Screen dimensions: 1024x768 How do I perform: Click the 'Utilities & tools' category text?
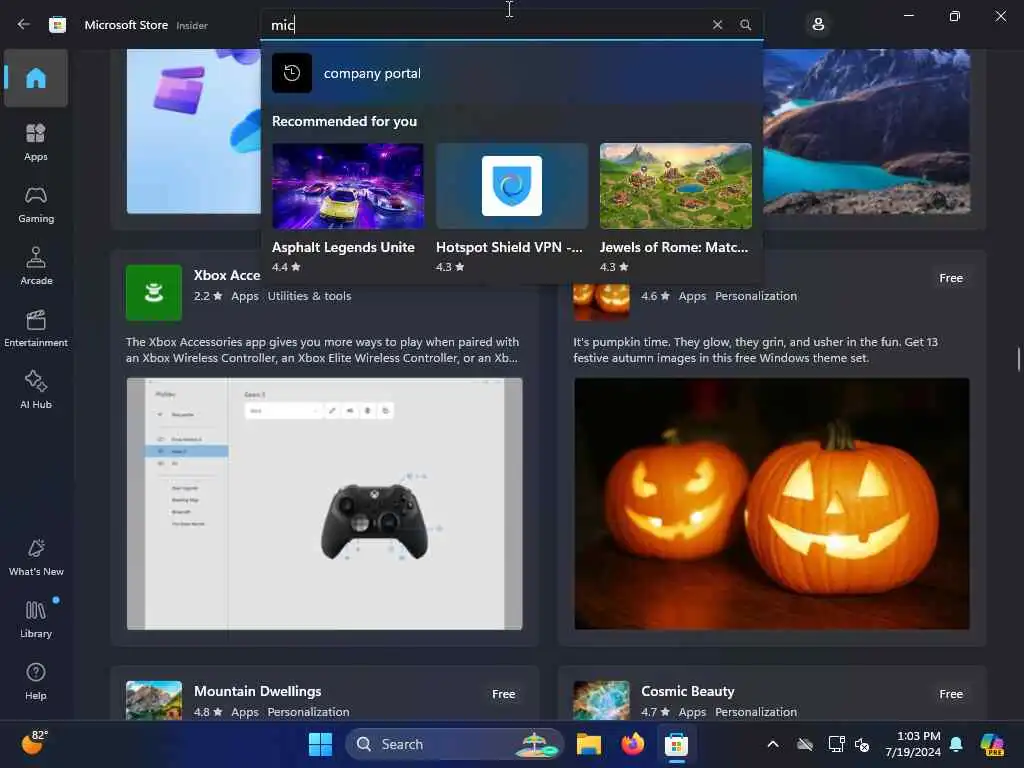309,296
